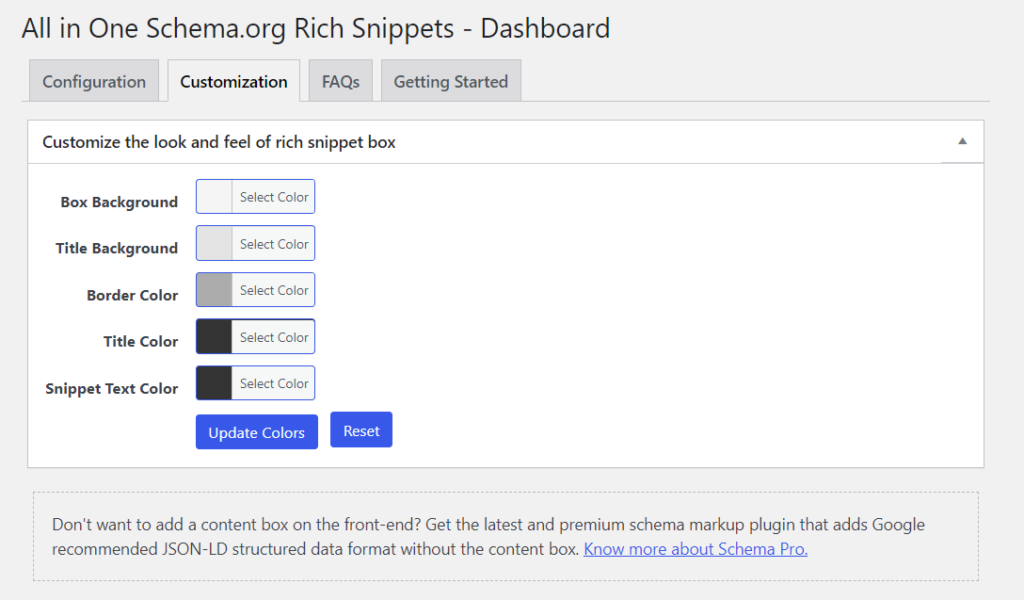Screen dimensions: 1024x600
Task: Click the Update Colors button
Action: click(x=257, y=432)
